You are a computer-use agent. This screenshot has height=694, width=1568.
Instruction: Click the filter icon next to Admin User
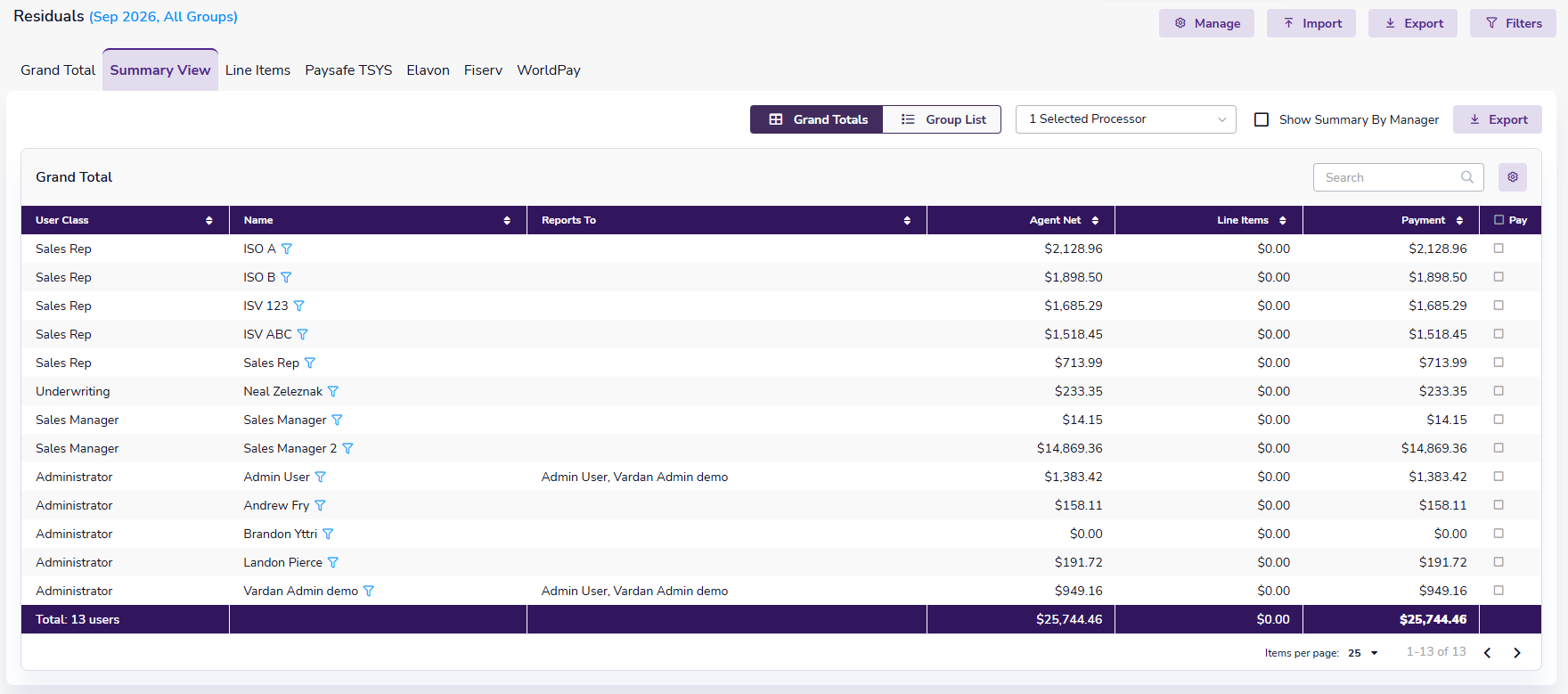(320, 477)
